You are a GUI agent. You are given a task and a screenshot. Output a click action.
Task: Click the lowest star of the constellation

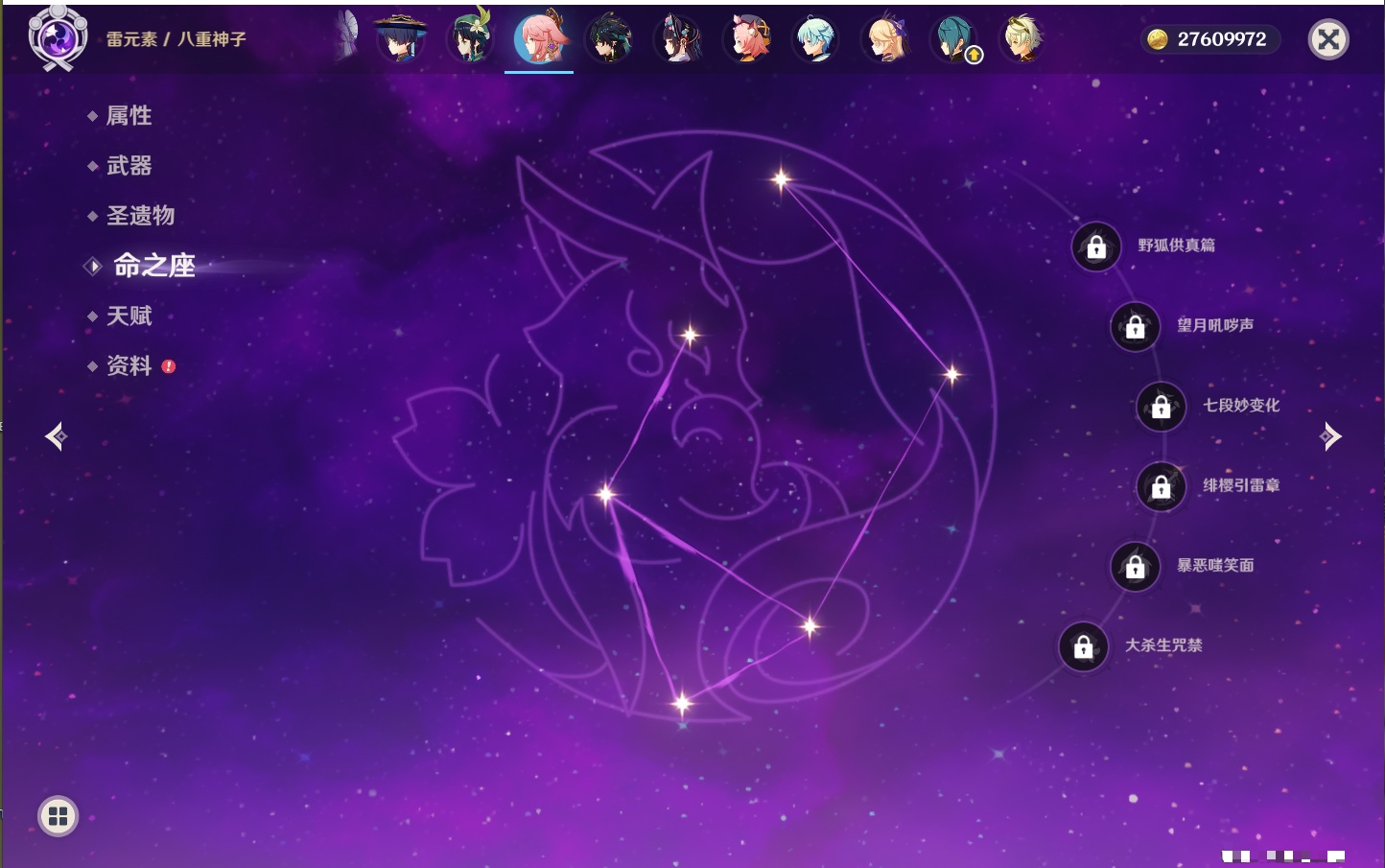[x=682, y=704]
